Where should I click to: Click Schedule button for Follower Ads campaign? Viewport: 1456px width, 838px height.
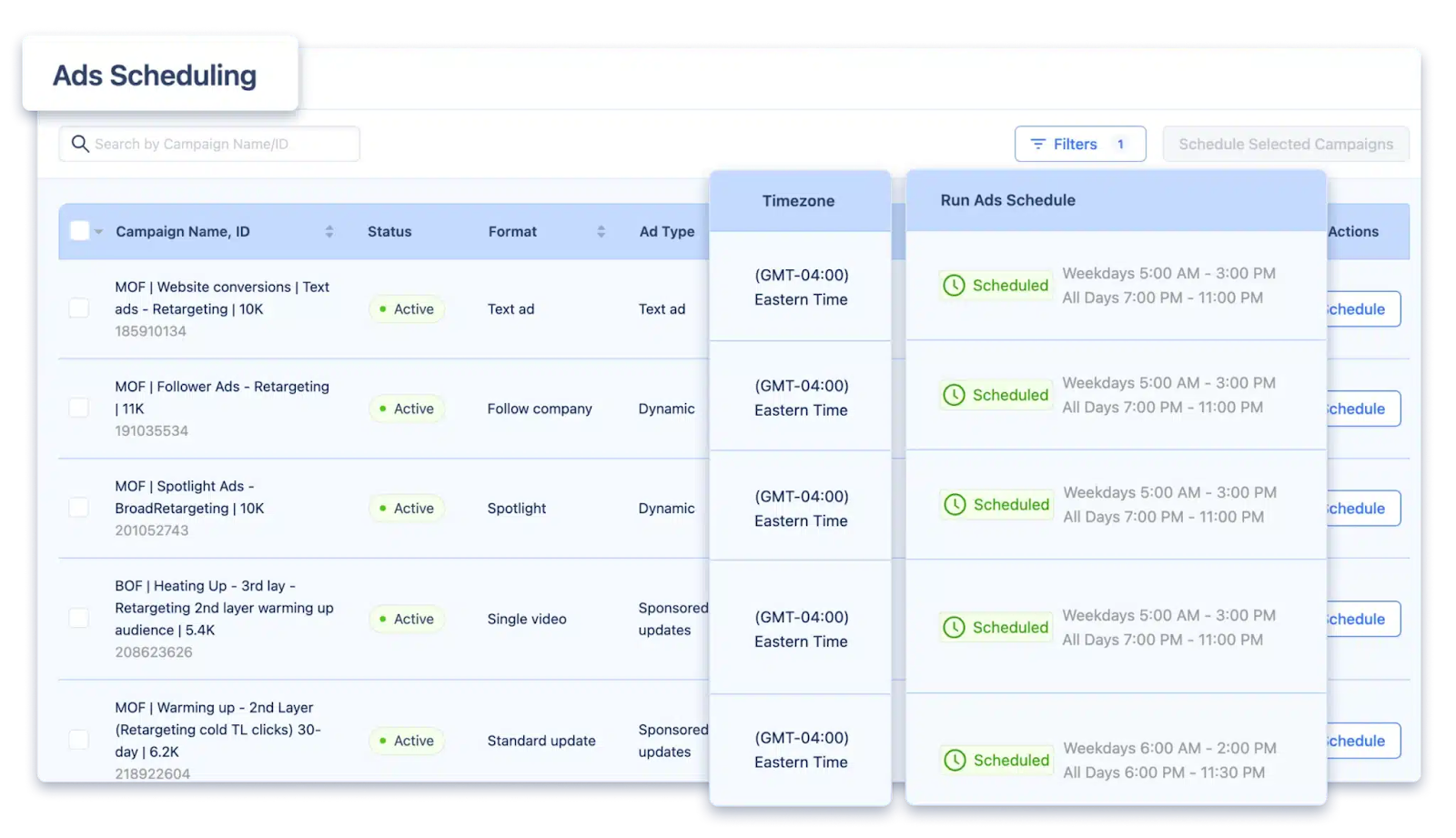(x=1363, y=409)
